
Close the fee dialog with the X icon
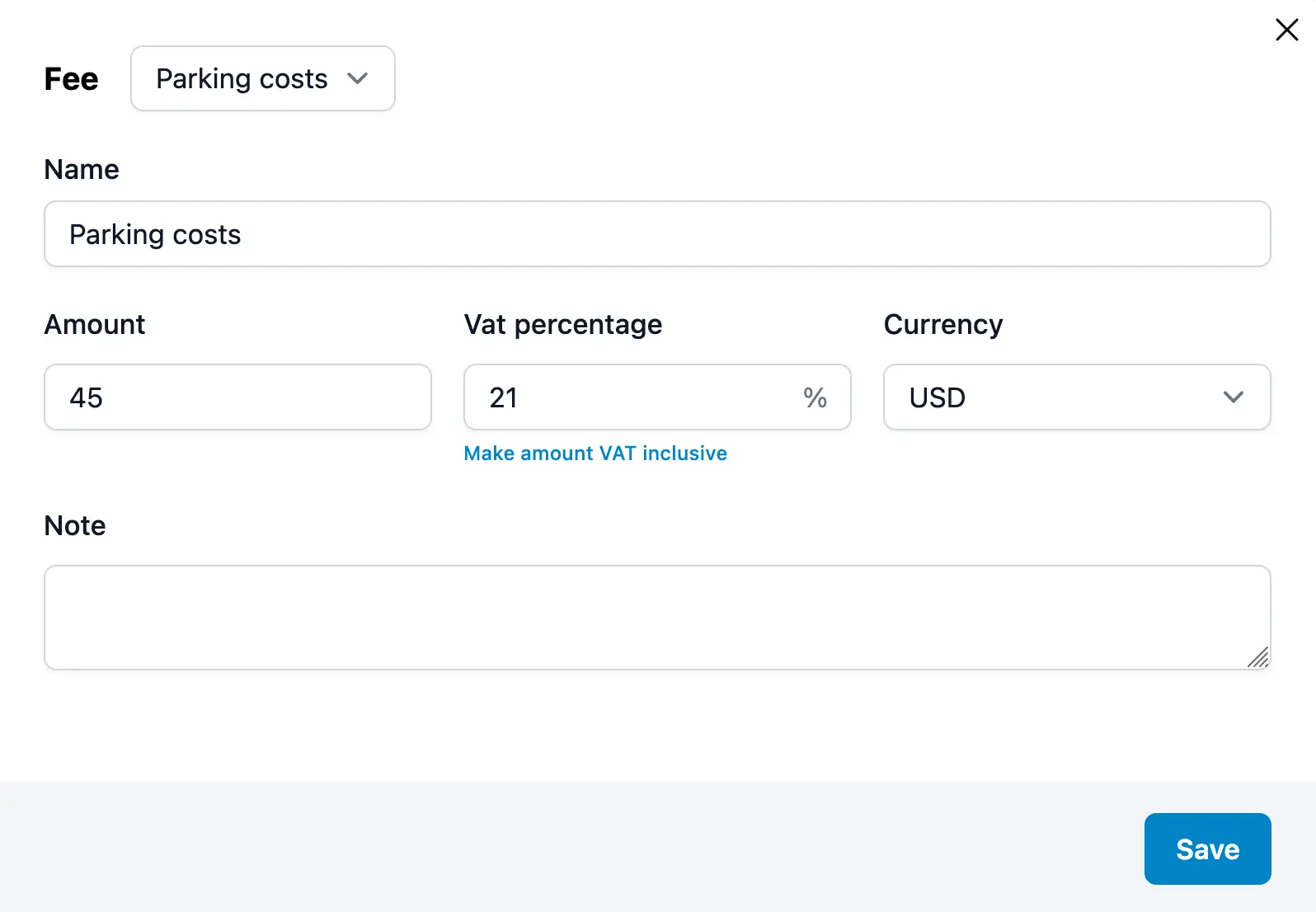1286,30
